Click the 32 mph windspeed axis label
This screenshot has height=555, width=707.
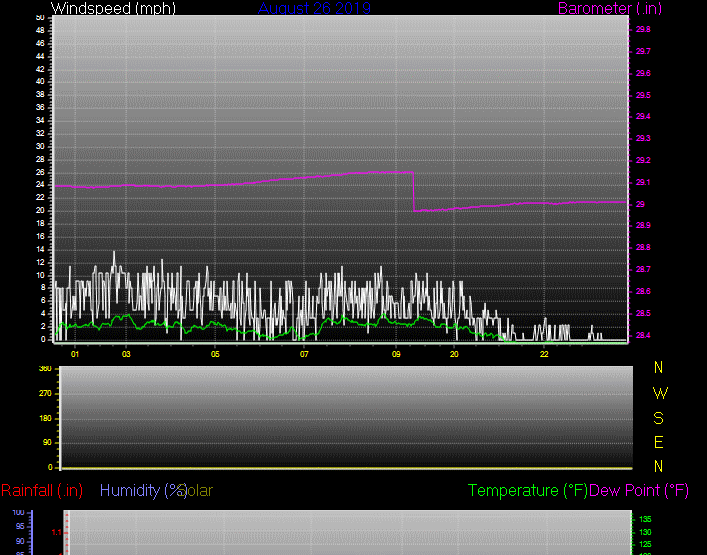pos(40,133)
